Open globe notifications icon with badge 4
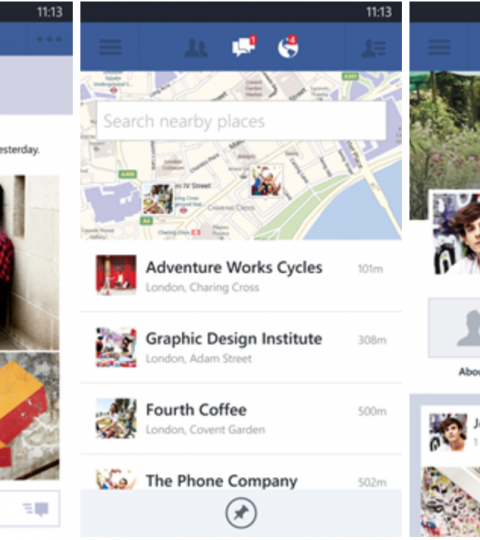The height and width of the screenshot is (540, 480). coord(288,46)
